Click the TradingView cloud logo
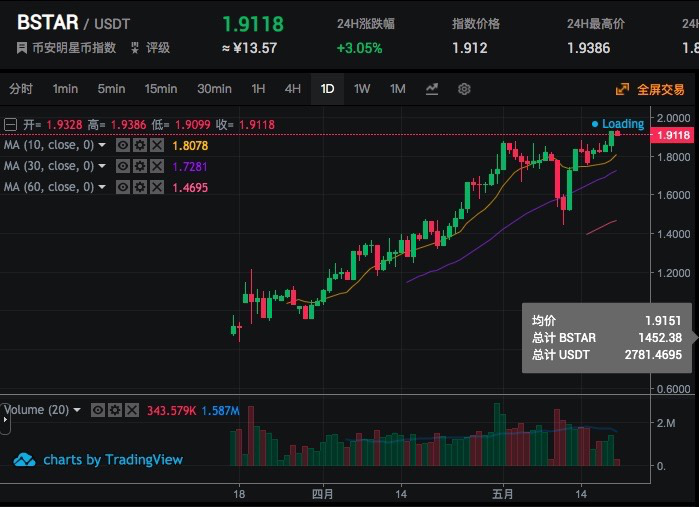699x507 pixels. [x=25, y=459]
